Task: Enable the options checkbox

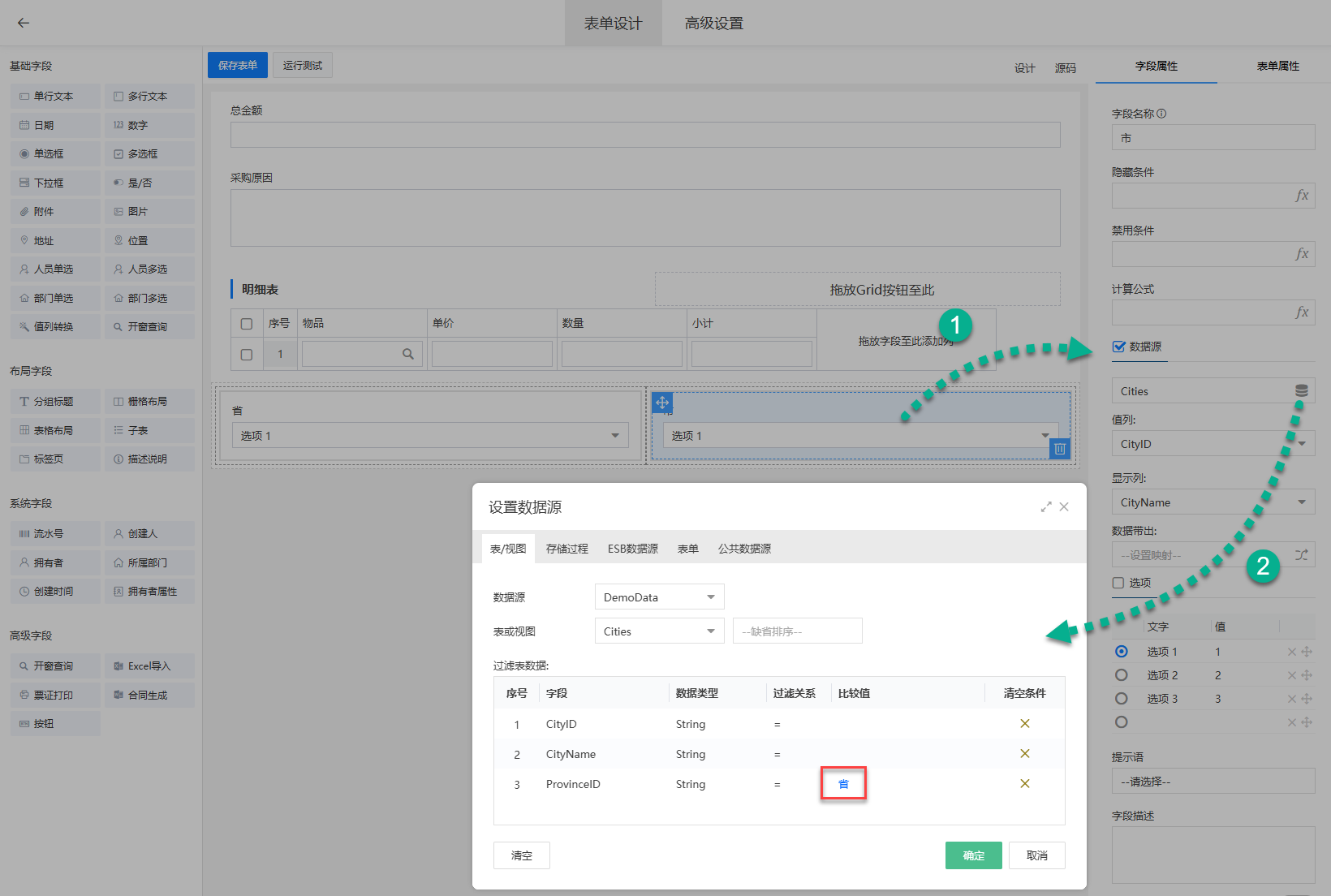Action: 1118,583
